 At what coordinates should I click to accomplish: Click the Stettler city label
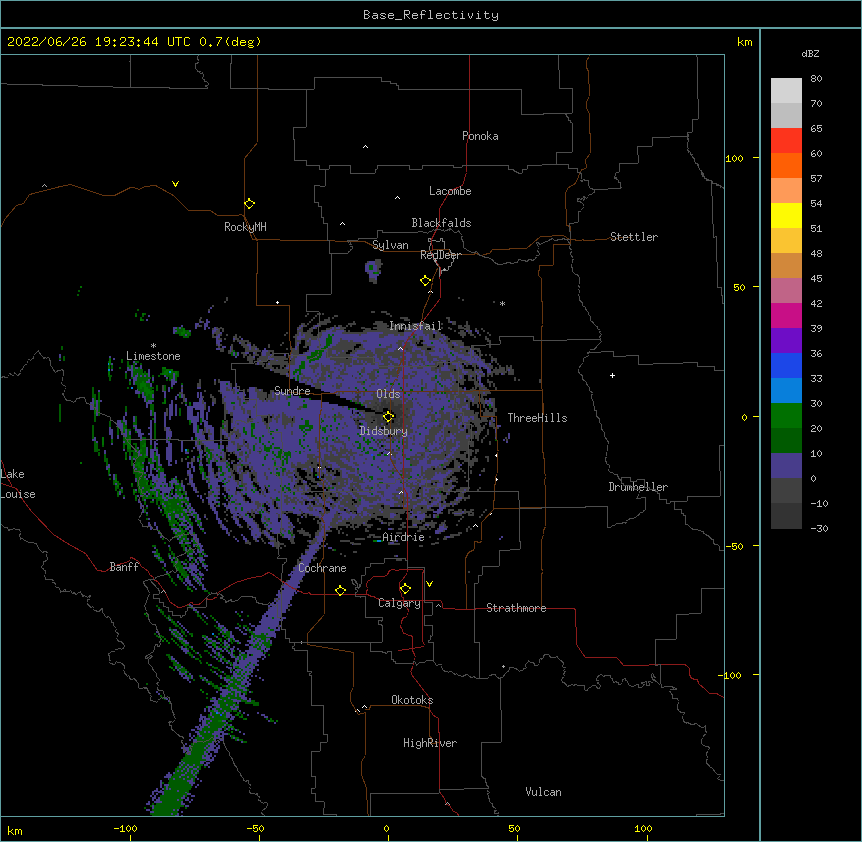pos(634,237)
